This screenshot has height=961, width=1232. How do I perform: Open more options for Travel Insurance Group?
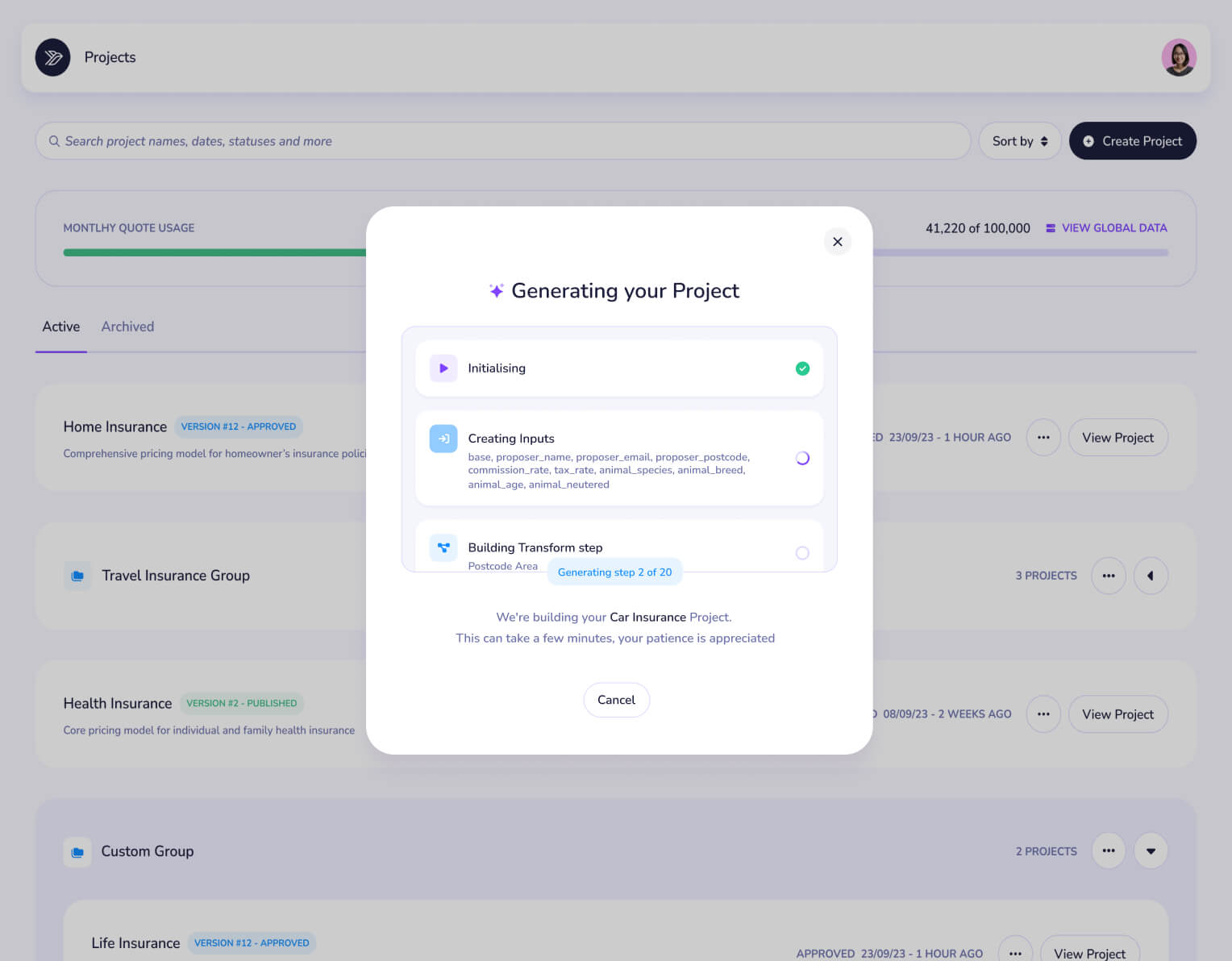point(1109,576)
